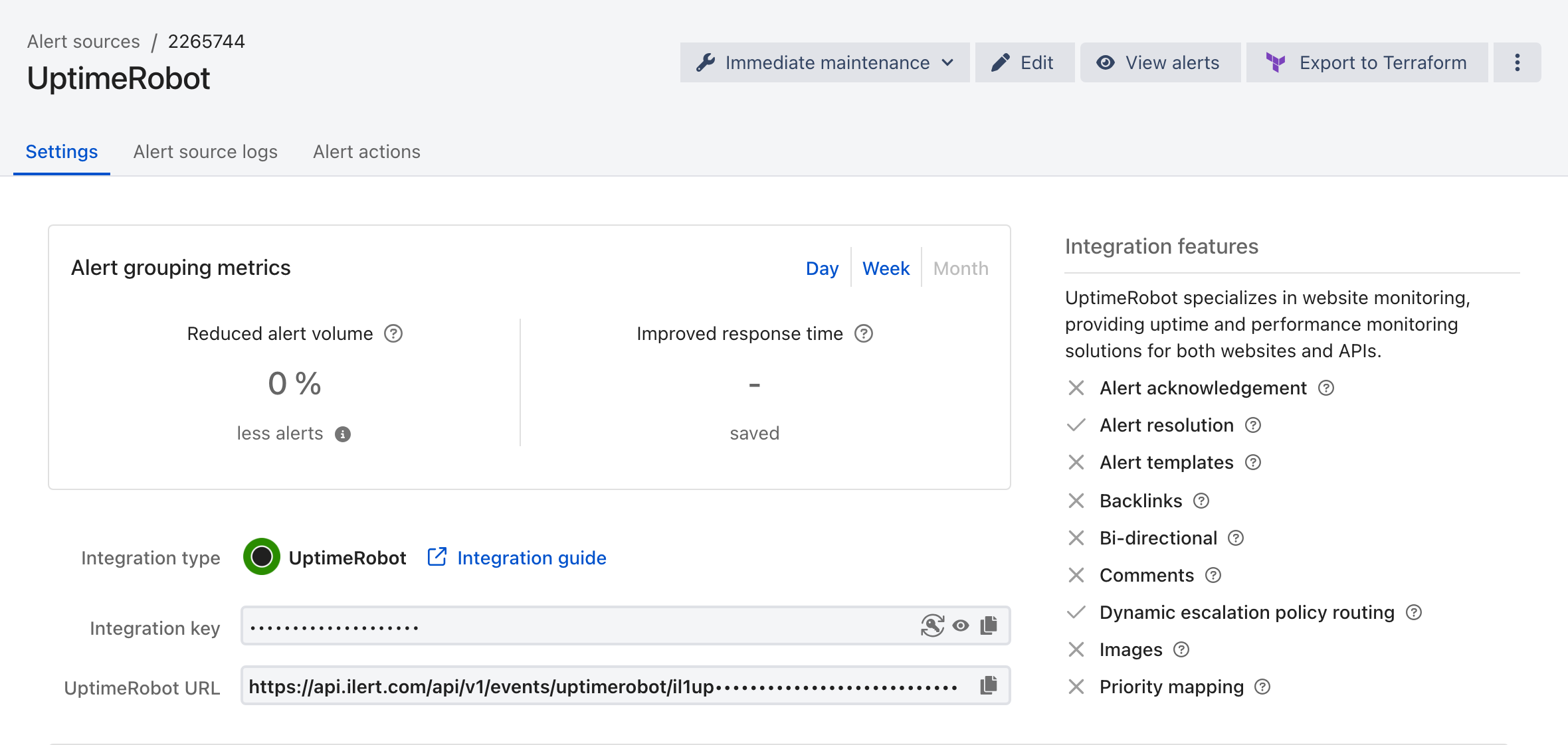Click help icon next to Improved response time
Image resolution: width=1568 pixels, height=745 pixels.
point(863,333)
